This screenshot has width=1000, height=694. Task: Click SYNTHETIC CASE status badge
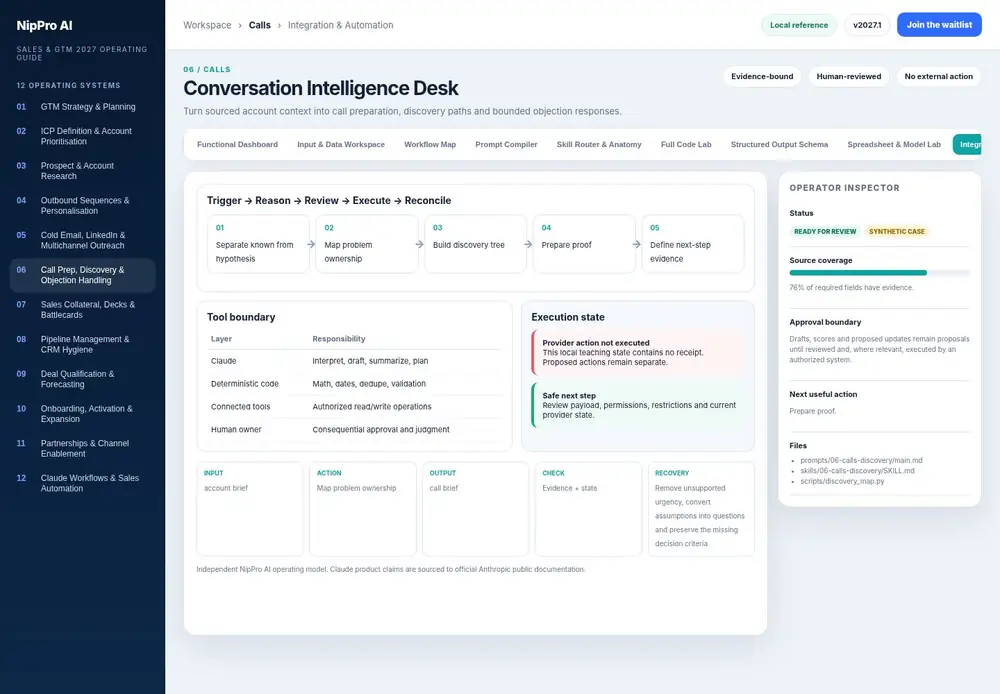896,232
